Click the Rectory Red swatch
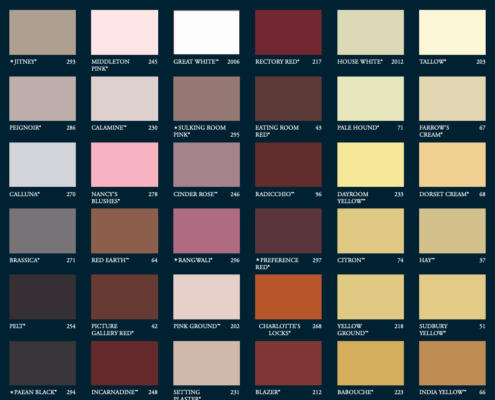This screenshot has height=400, width=495. point(288,32)
